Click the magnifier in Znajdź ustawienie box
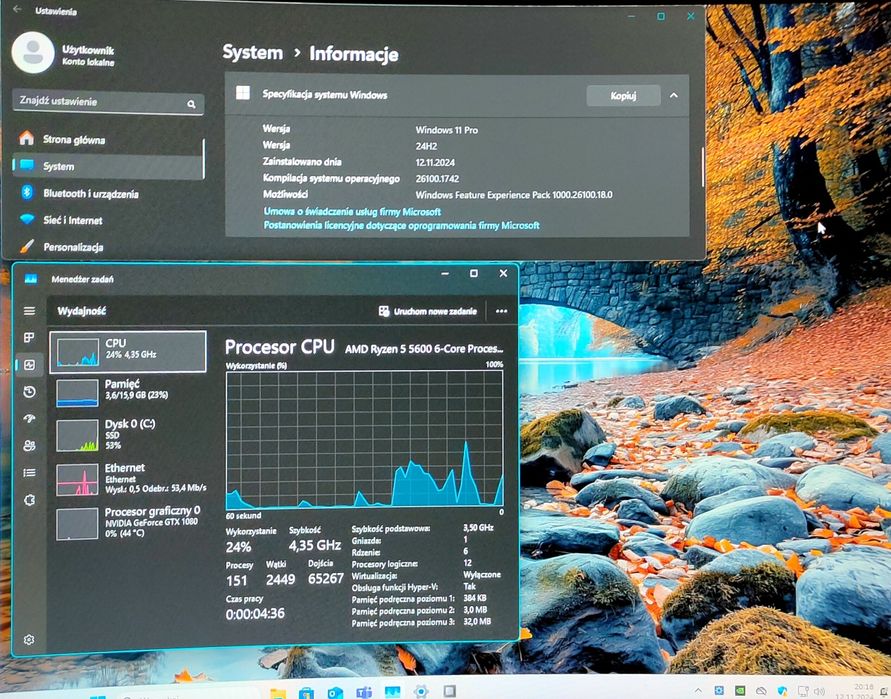The width and height of the screenshot is (891, 699). pos(191,104)
